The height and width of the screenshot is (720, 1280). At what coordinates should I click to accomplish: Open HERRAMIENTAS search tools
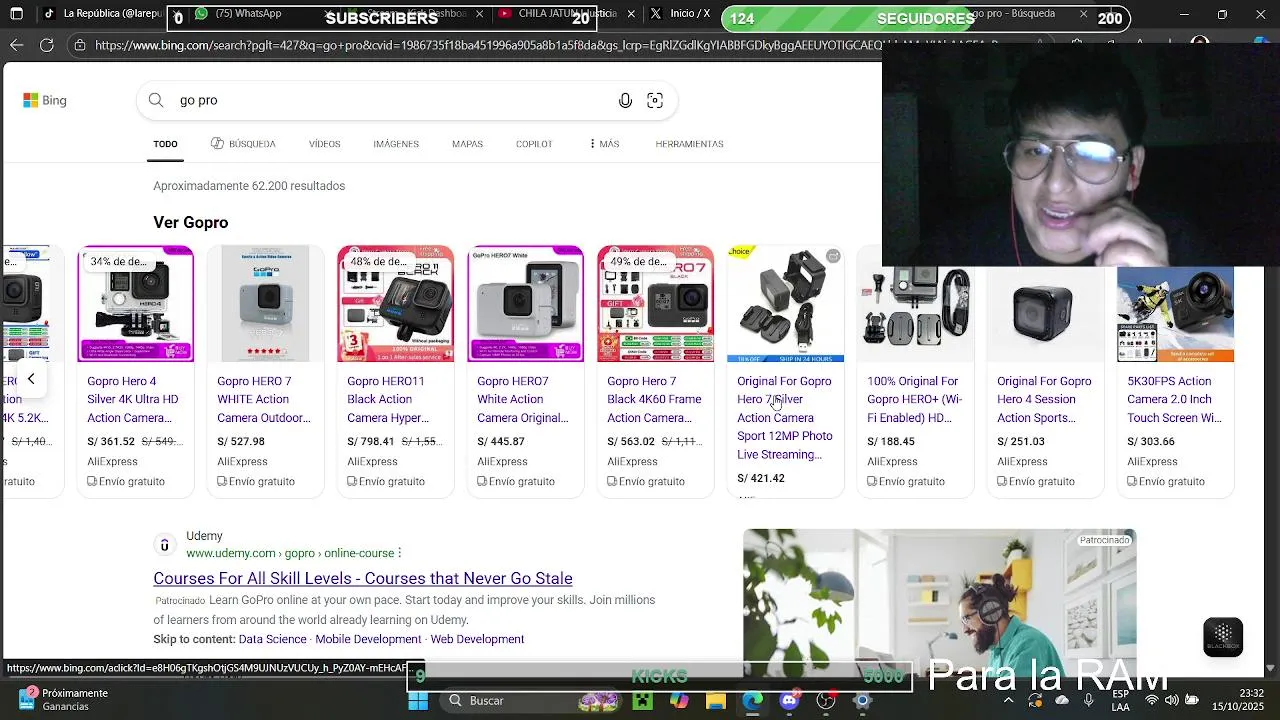point(689,144)
